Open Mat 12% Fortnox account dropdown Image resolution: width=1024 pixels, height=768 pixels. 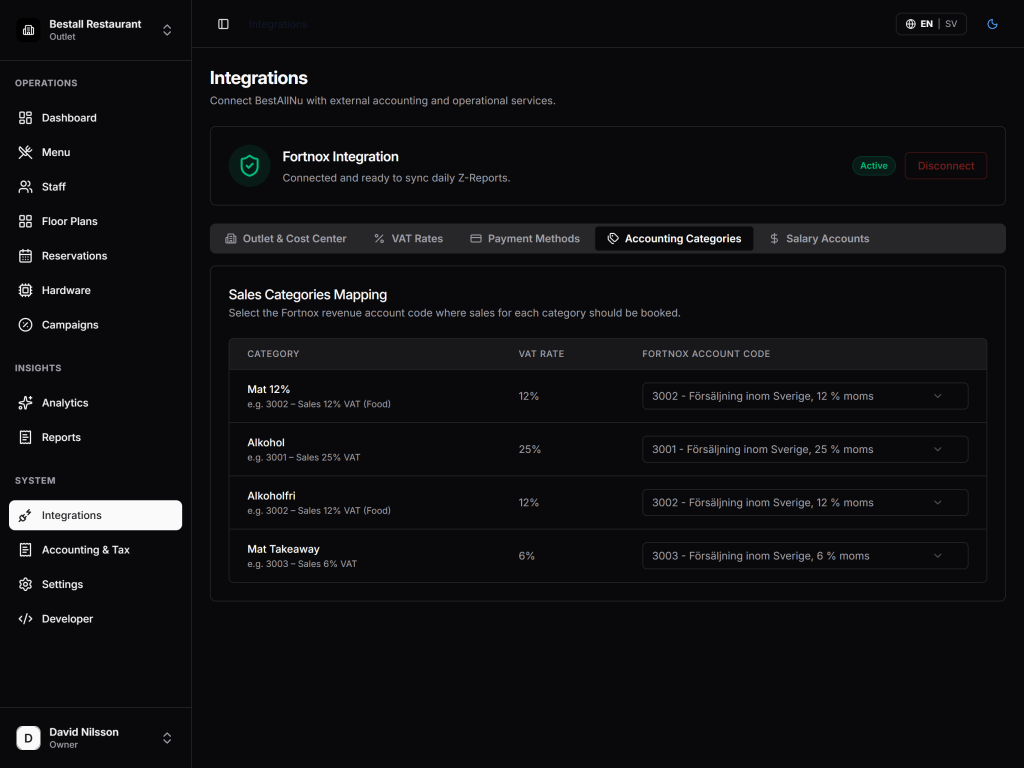[805, 396]
